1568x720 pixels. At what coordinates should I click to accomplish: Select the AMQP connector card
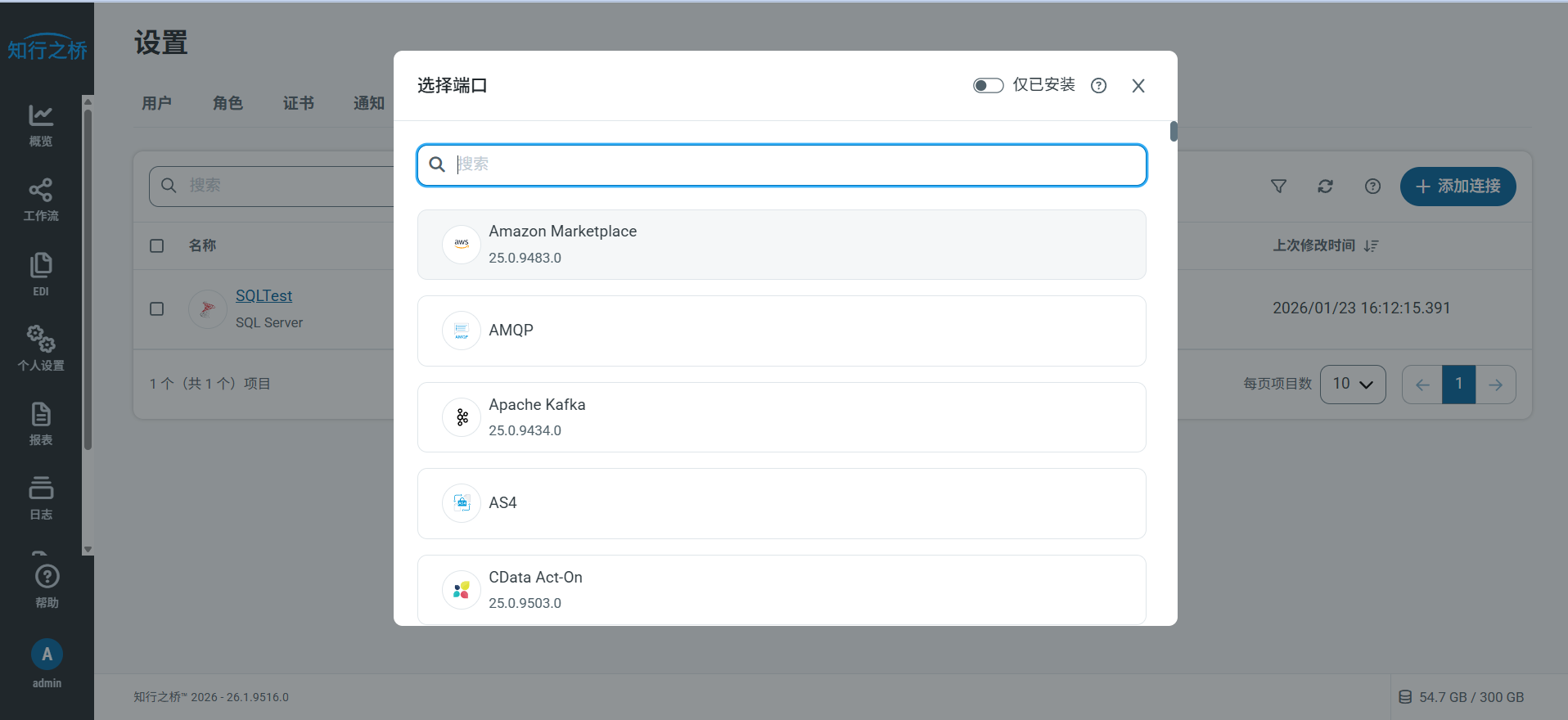tap(782, 331)
